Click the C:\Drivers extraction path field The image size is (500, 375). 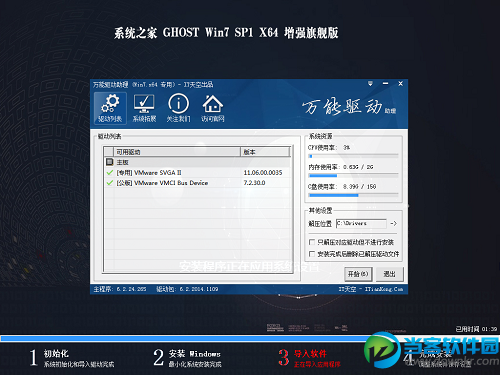(x=361, y=223)
